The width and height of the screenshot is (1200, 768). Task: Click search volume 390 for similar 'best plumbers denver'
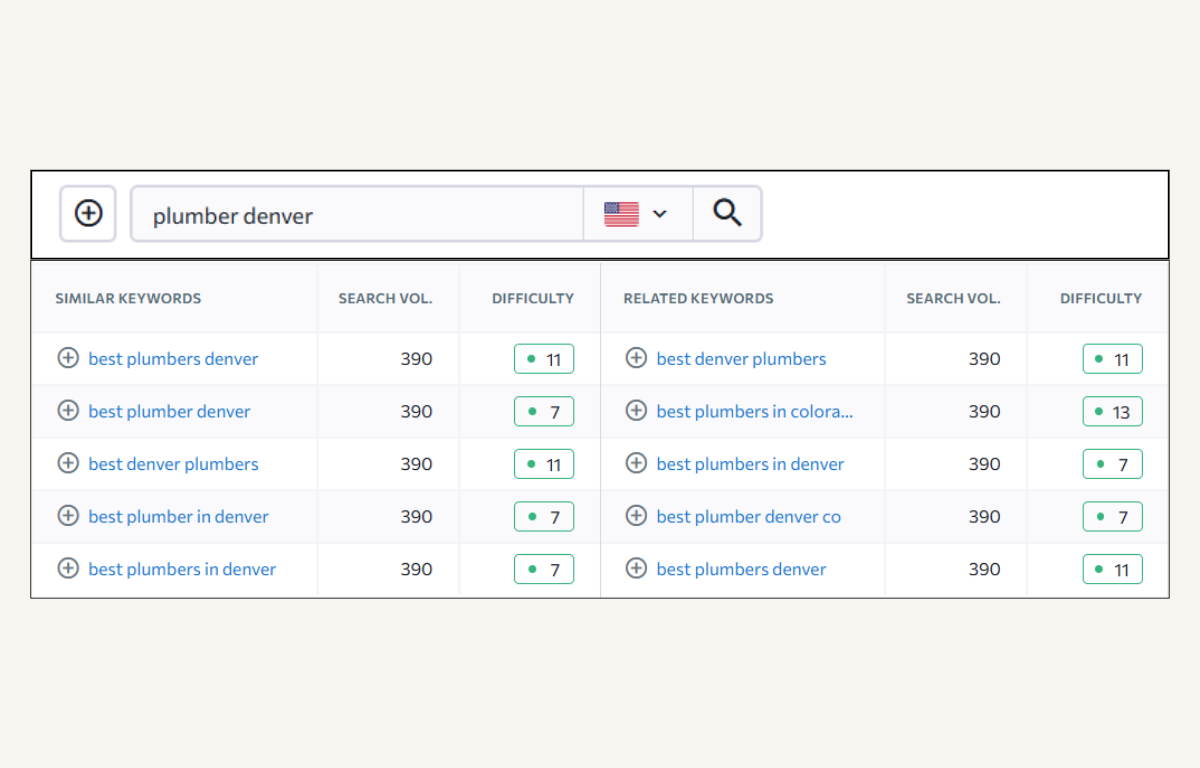coord(416,359)
